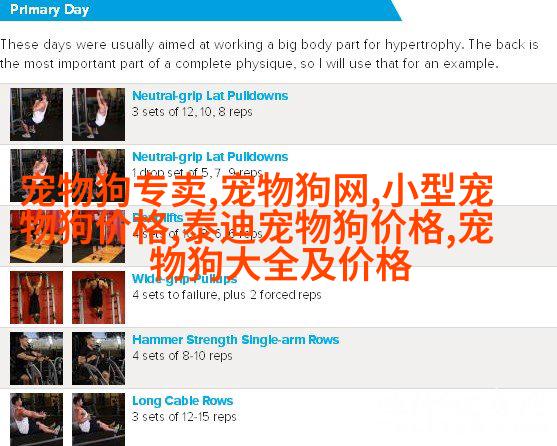View second Hammer Strength Rows thumbnail
Viewport: 557px width, 446px height.
(98, 359)
